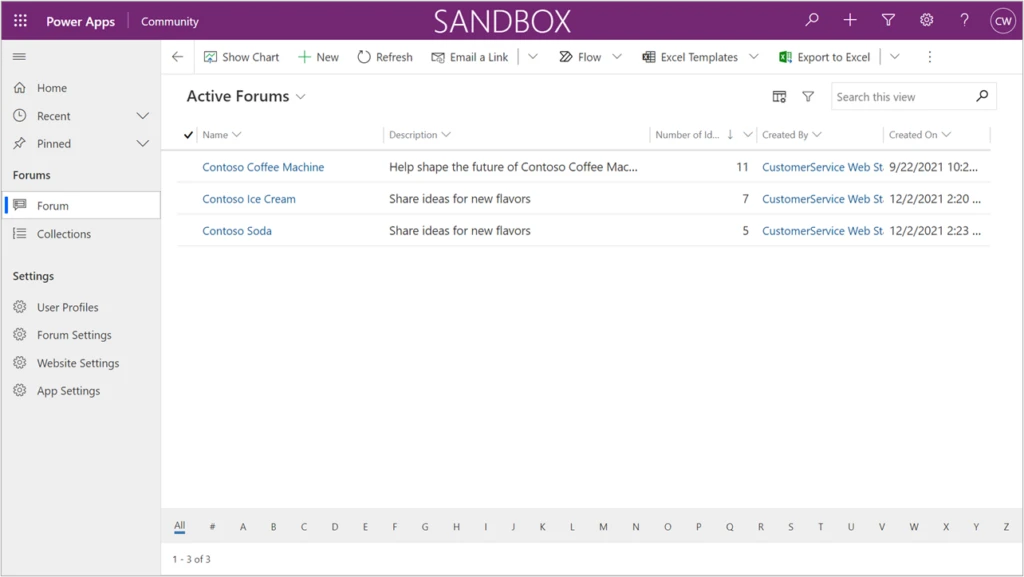1024x577 pixels.
Task: Open the Power Apps app launcher
Action: point(19,20)
